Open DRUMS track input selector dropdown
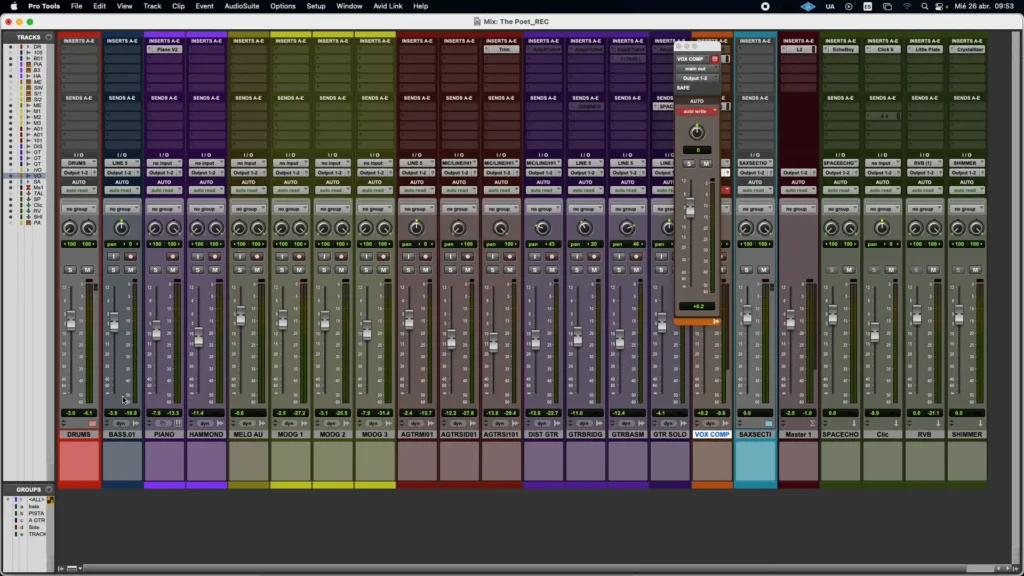This screenshot has height=576, width=1024. click(79, 163)
